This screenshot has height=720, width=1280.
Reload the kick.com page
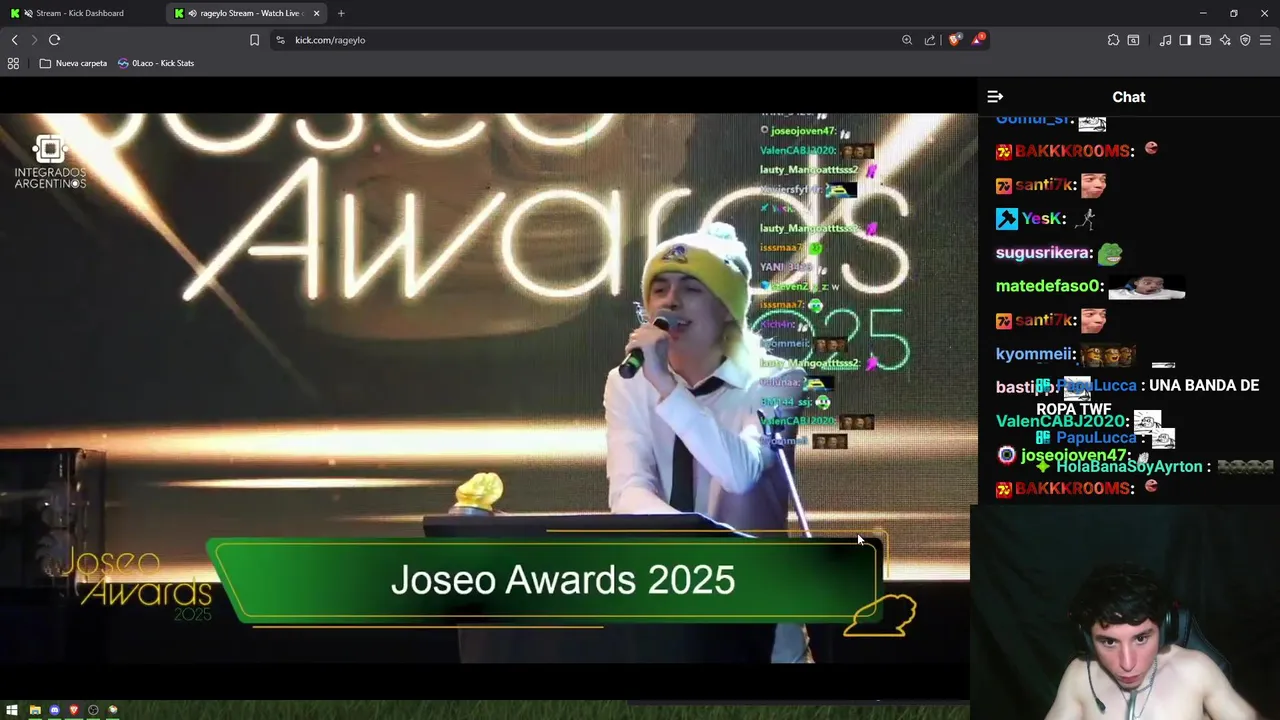[x=54, y=40]
